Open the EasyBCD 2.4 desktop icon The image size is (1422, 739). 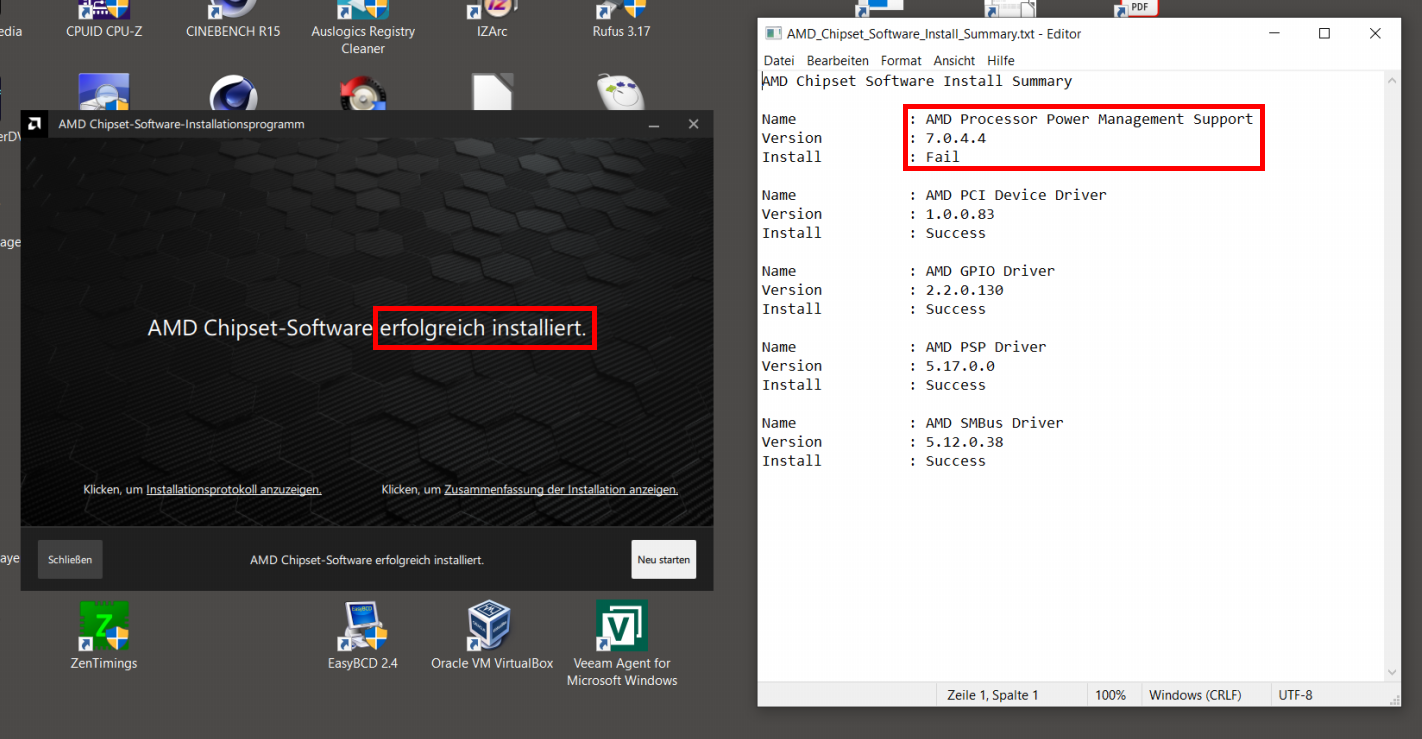coord(362,636)
